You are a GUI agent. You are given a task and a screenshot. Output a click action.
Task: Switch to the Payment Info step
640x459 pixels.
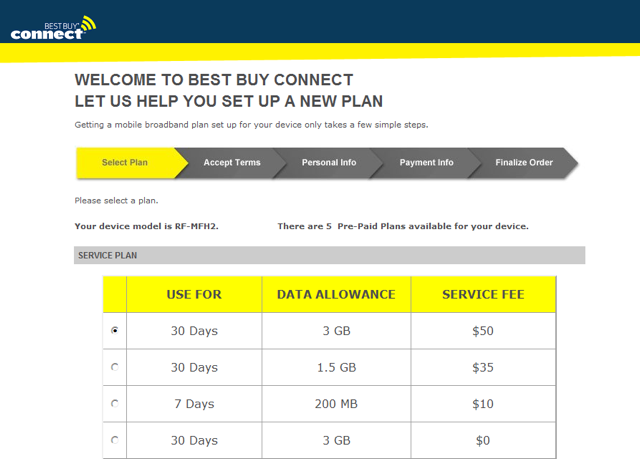[426, 163]
